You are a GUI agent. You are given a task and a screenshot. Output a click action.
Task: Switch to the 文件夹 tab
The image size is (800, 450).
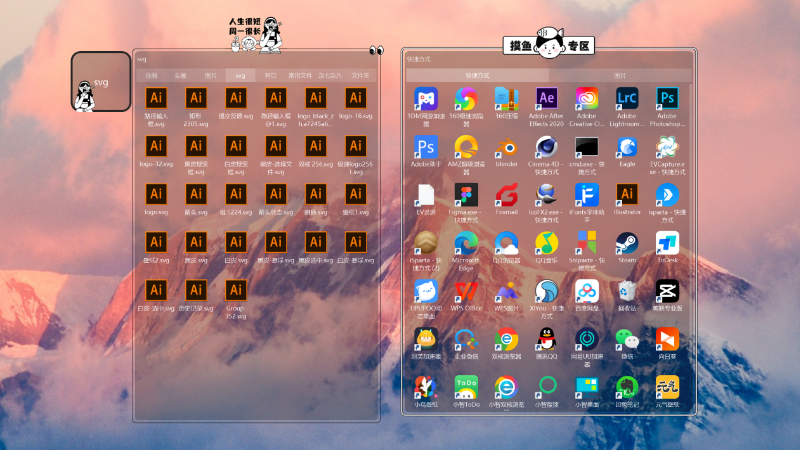pyautogui.click(x=359, y=75)
